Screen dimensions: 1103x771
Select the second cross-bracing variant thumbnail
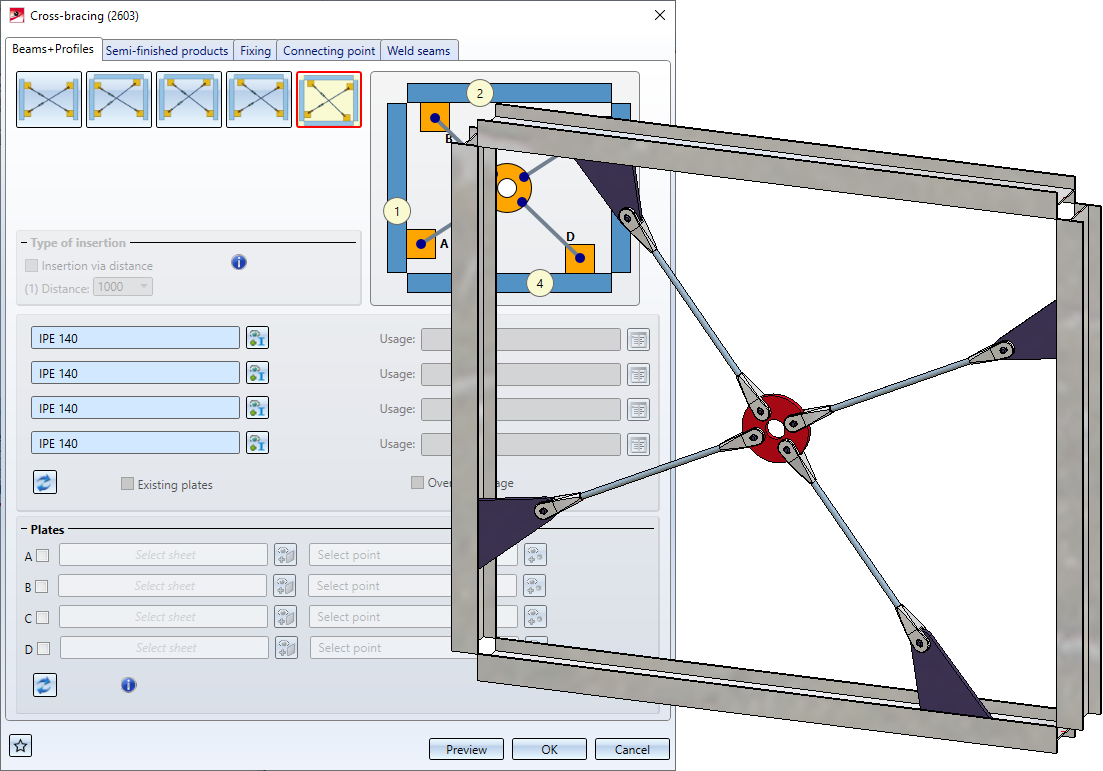(x=119, y=99)
